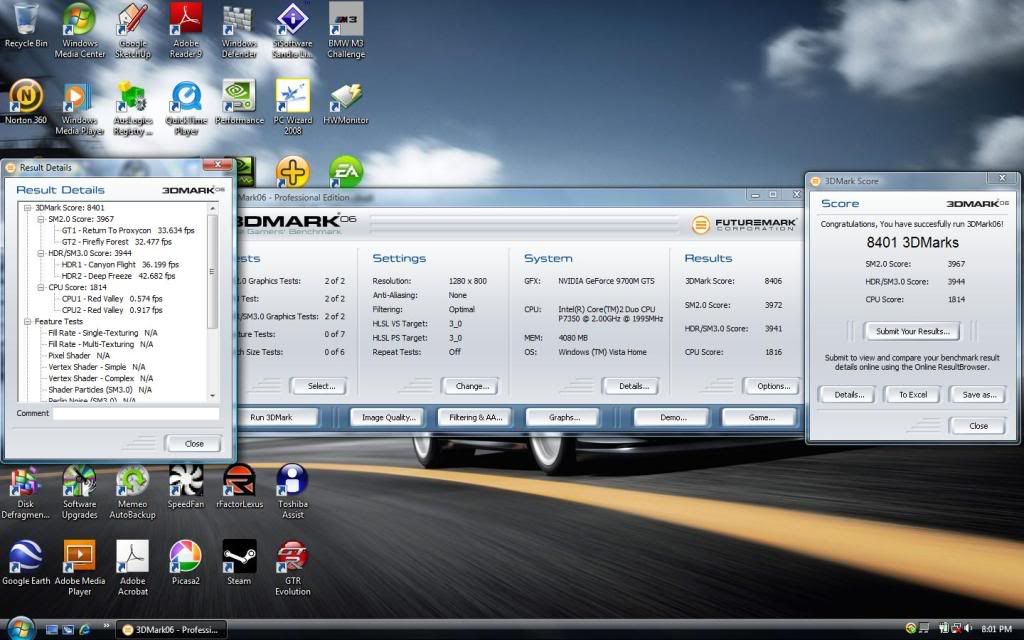Select the Pixel Shader feature test row
This screenshot has width=1024, height=640.
click(x=79, y=356)
